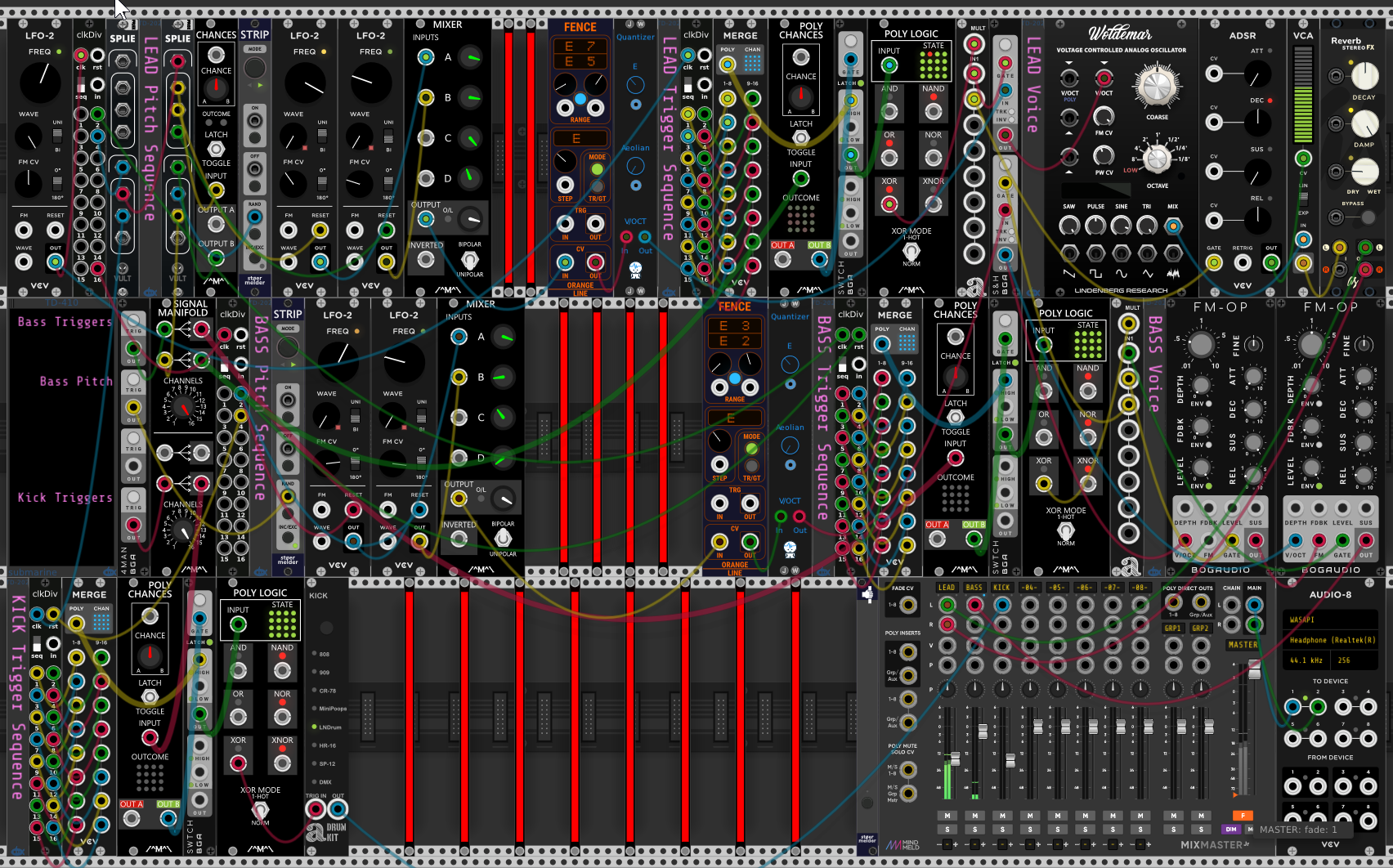The width and height of the screenshot is (1393, 868).
Task: Click the Reverb DECAY knob
Action: click(x=1364, y=75)
